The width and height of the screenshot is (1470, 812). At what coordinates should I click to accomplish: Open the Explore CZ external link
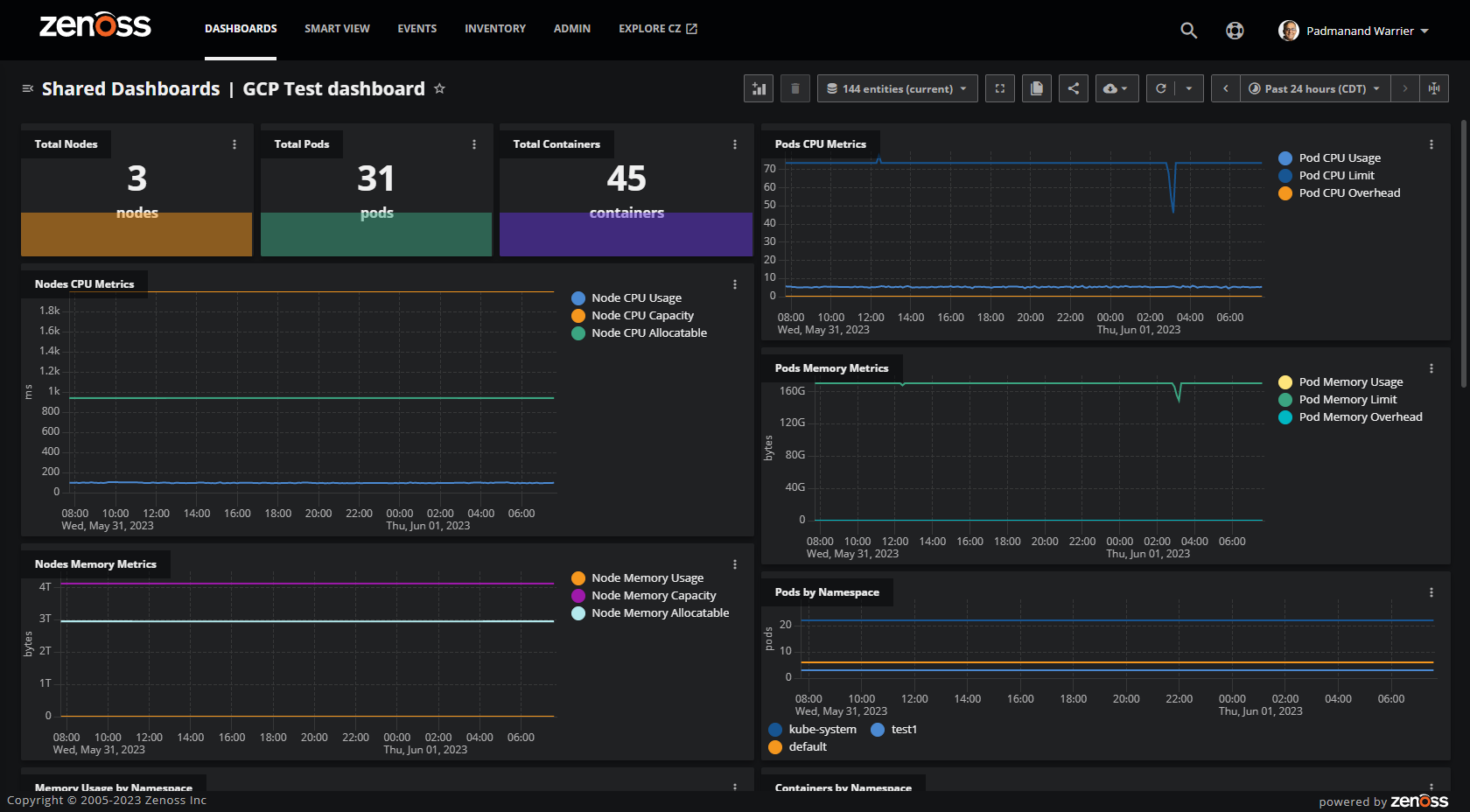[x=657, y=29]
